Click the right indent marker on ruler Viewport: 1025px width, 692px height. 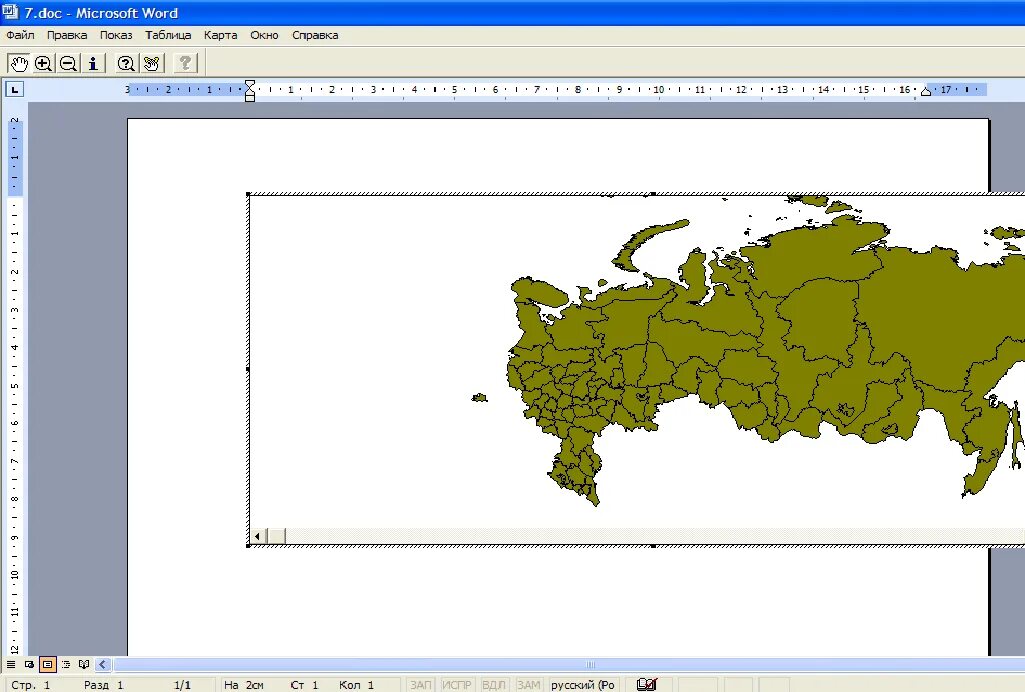926,92
